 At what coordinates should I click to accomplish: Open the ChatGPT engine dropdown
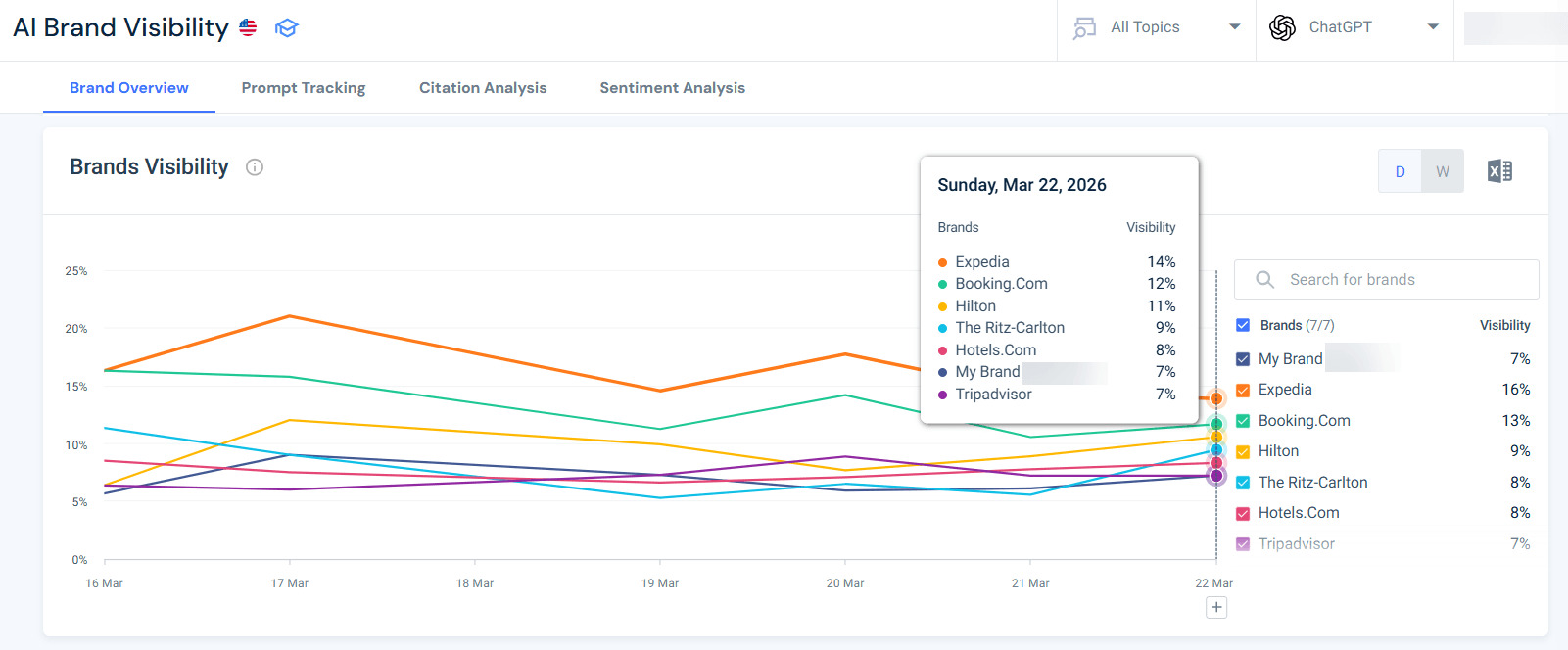click(x=1354, y=27)
